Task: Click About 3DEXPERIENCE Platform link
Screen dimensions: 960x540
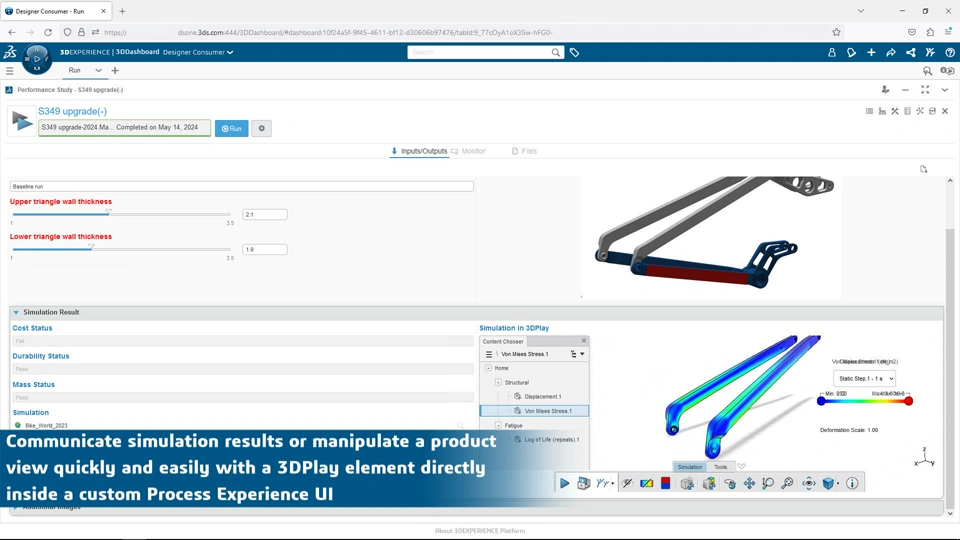Action: pyautogui.click(x=480, y=531)
